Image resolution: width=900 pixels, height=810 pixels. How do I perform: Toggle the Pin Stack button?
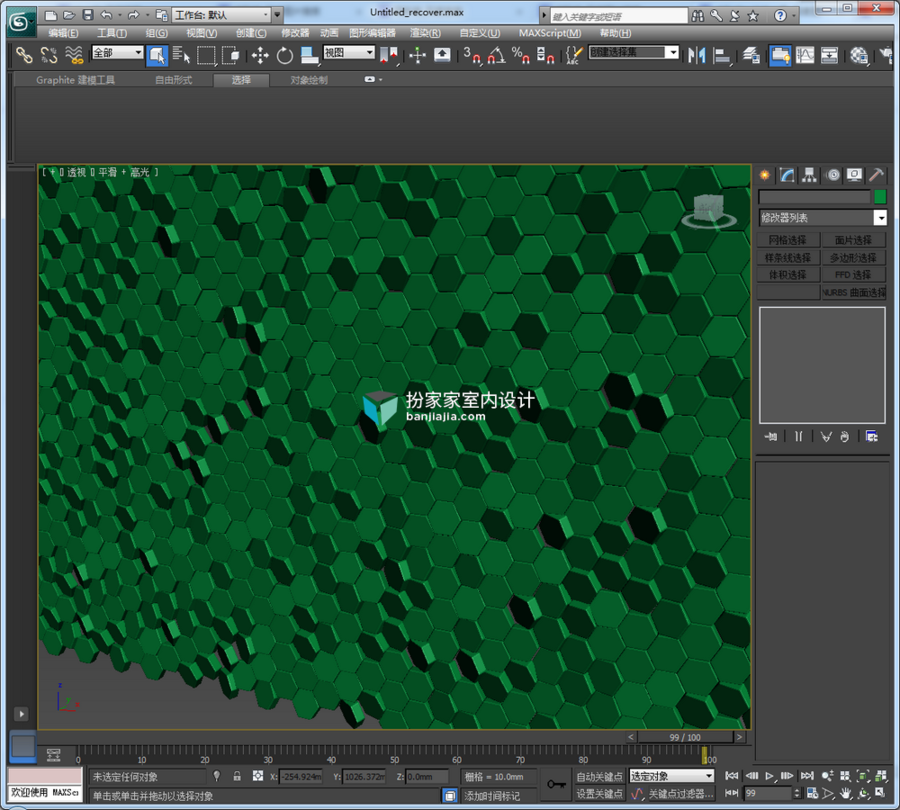770,437
